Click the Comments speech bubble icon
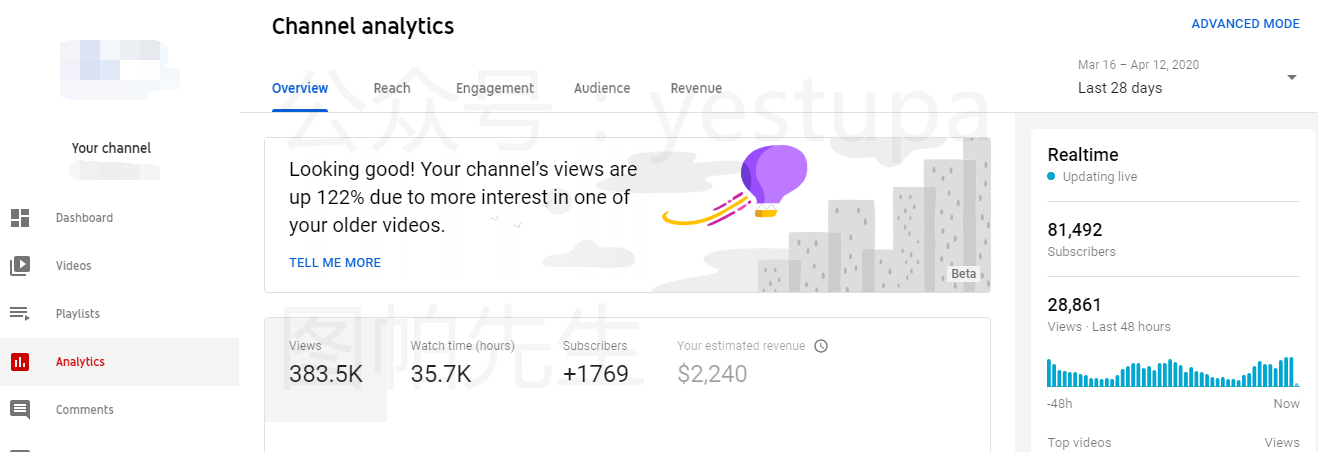Viewport: 1318px width, 452px height. point(20,410)
